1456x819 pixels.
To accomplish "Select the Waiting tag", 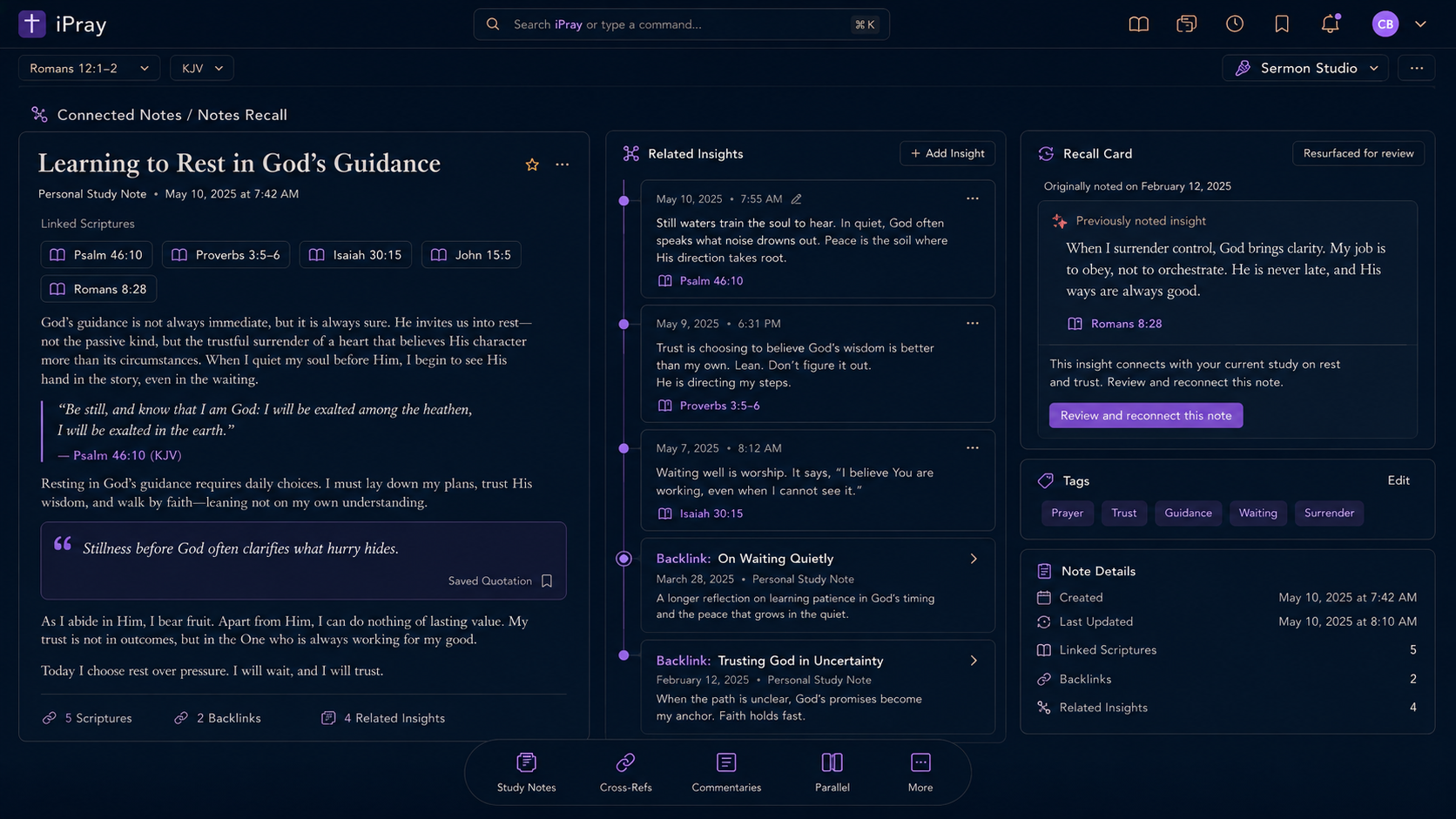I will 1257,513.
